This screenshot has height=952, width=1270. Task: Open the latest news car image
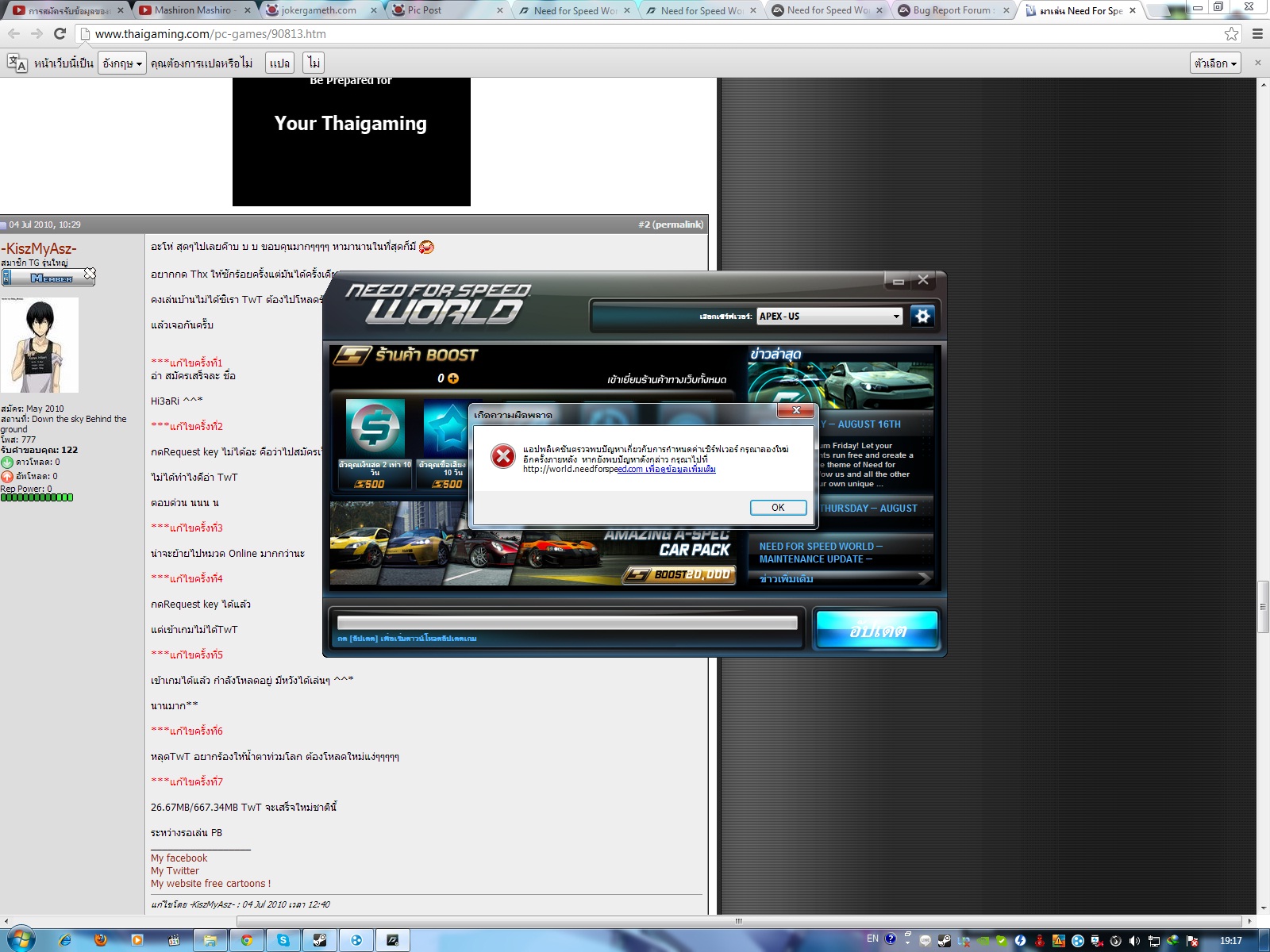coord(841,386)
